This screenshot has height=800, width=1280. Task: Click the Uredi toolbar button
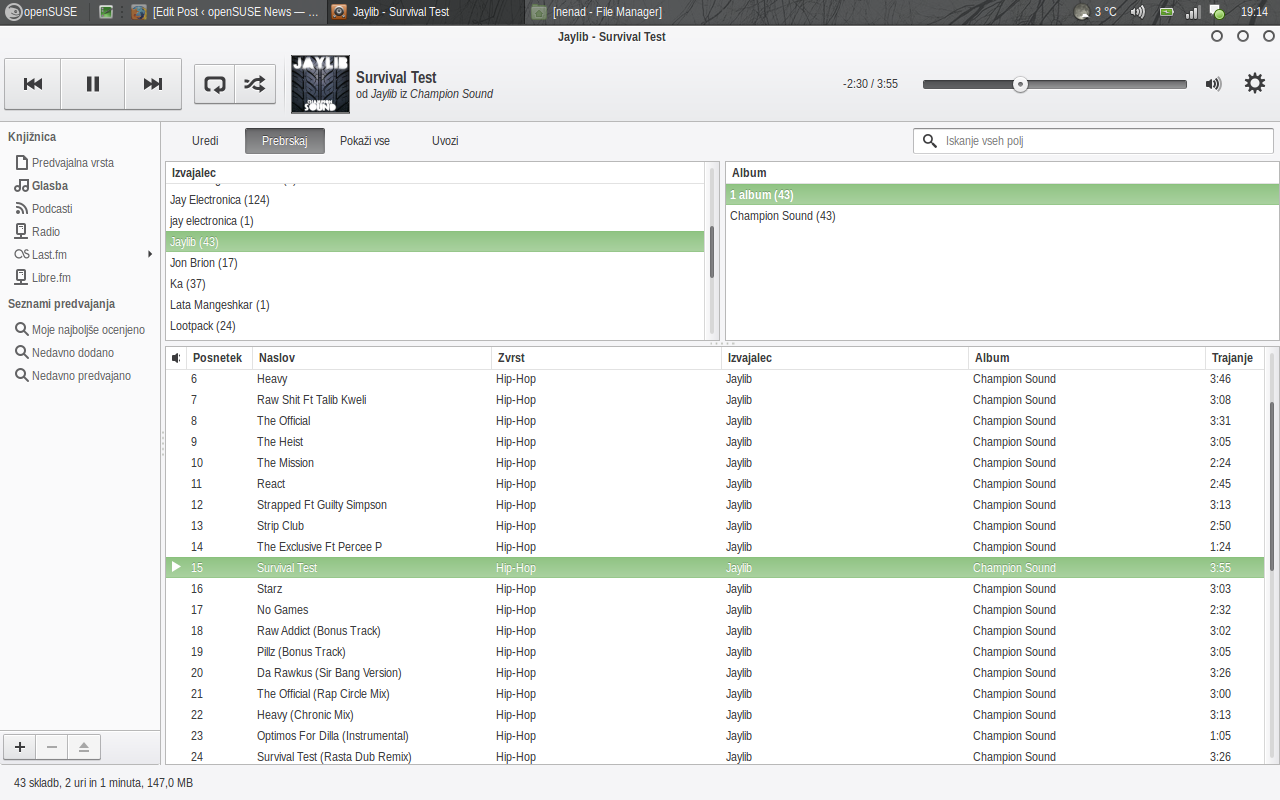pyautogui.click(x=205, y=141)
